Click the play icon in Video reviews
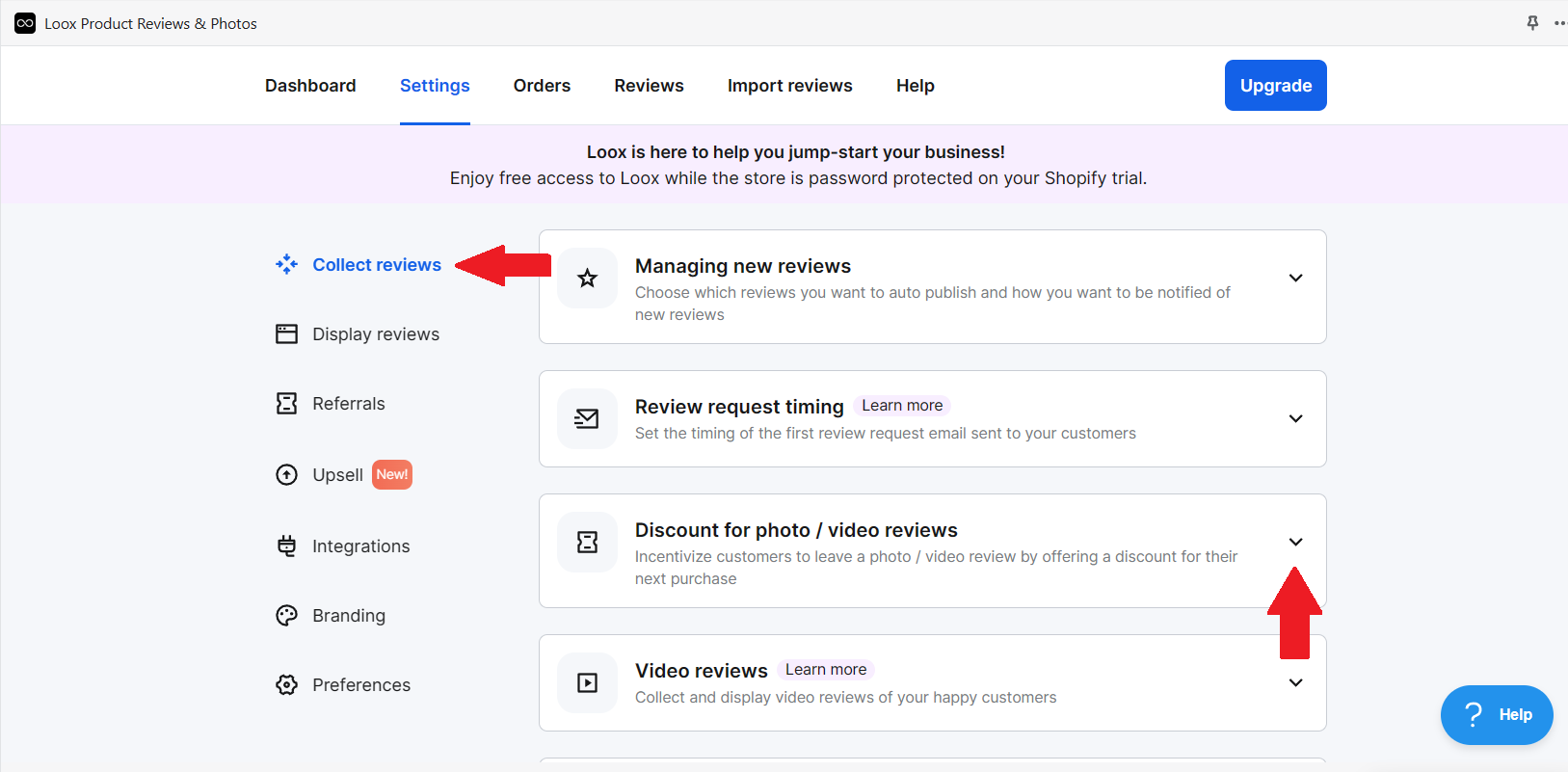This screenshot has height=772, width=1568. pos(587,682)
